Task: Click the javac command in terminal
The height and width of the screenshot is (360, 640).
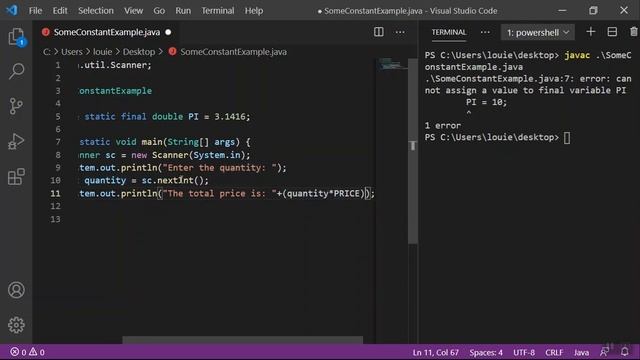Action: coord(577,55)
